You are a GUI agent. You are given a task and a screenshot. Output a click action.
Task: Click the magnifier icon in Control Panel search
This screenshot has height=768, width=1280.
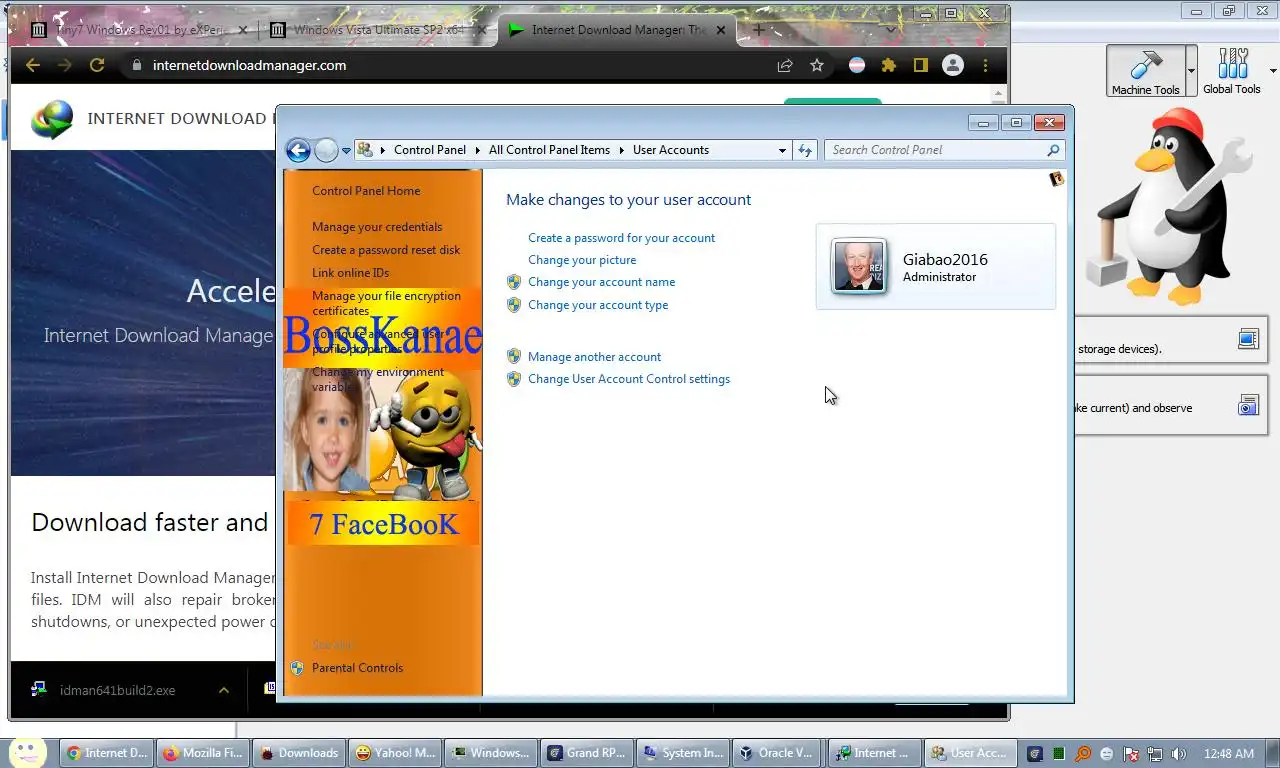click(1053, 150)
